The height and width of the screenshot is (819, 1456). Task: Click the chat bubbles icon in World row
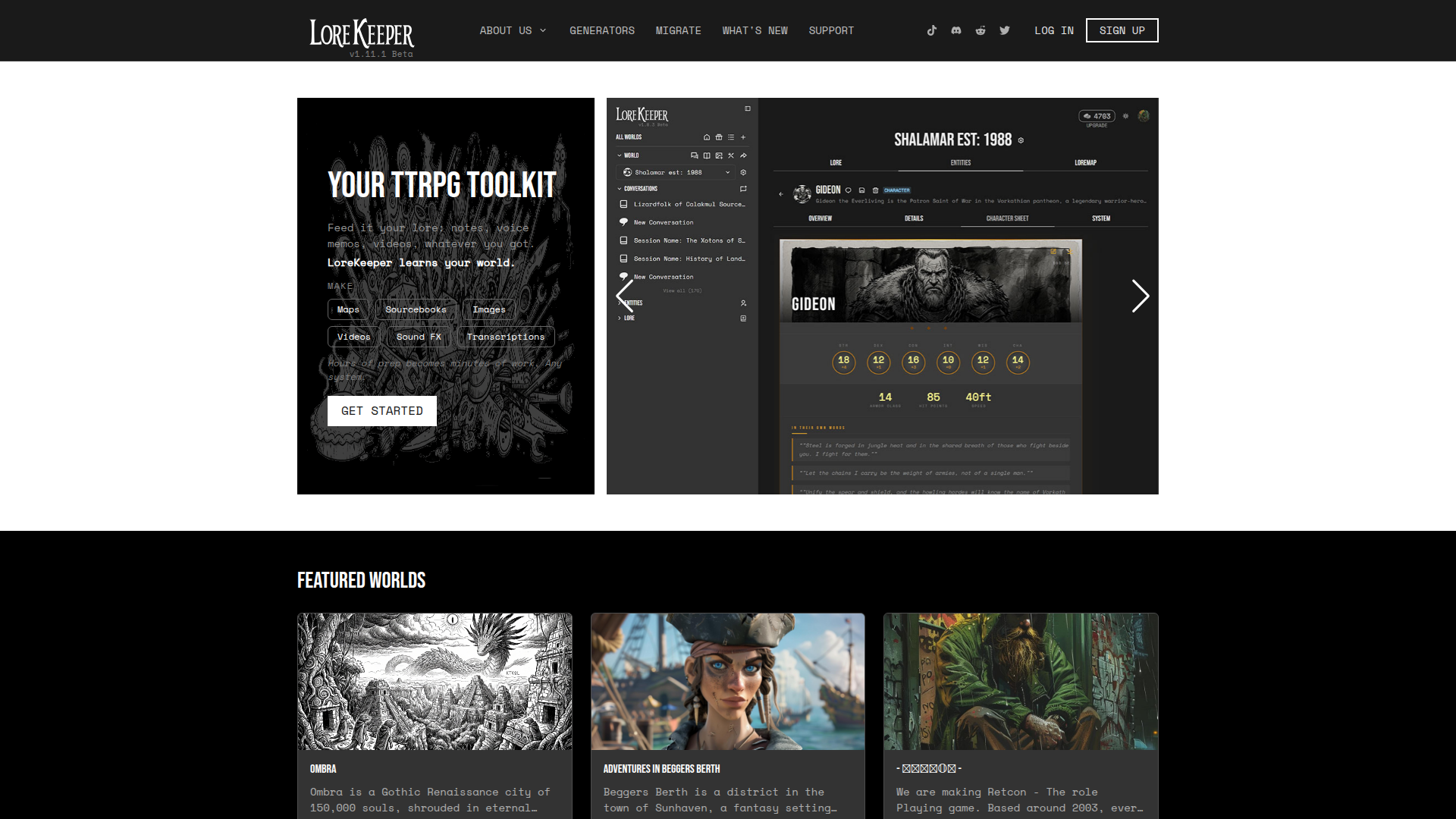[694, 155]
